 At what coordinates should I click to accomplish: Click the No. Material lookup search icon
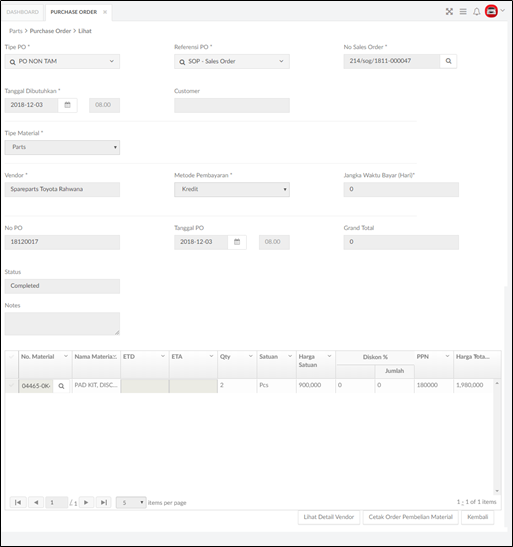pos(61,386)
